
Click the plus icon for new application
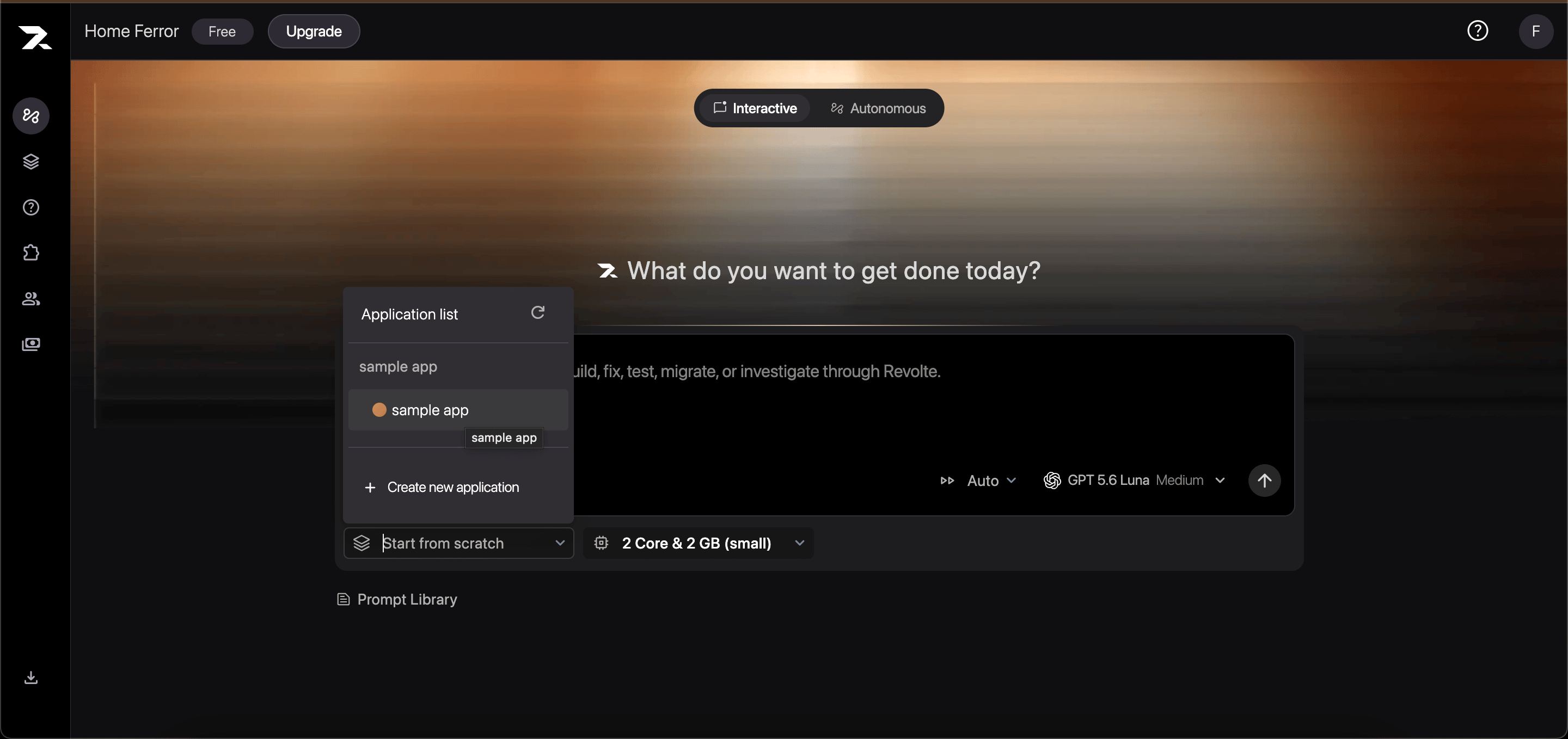pyautogui.click(x=370, y=488)
